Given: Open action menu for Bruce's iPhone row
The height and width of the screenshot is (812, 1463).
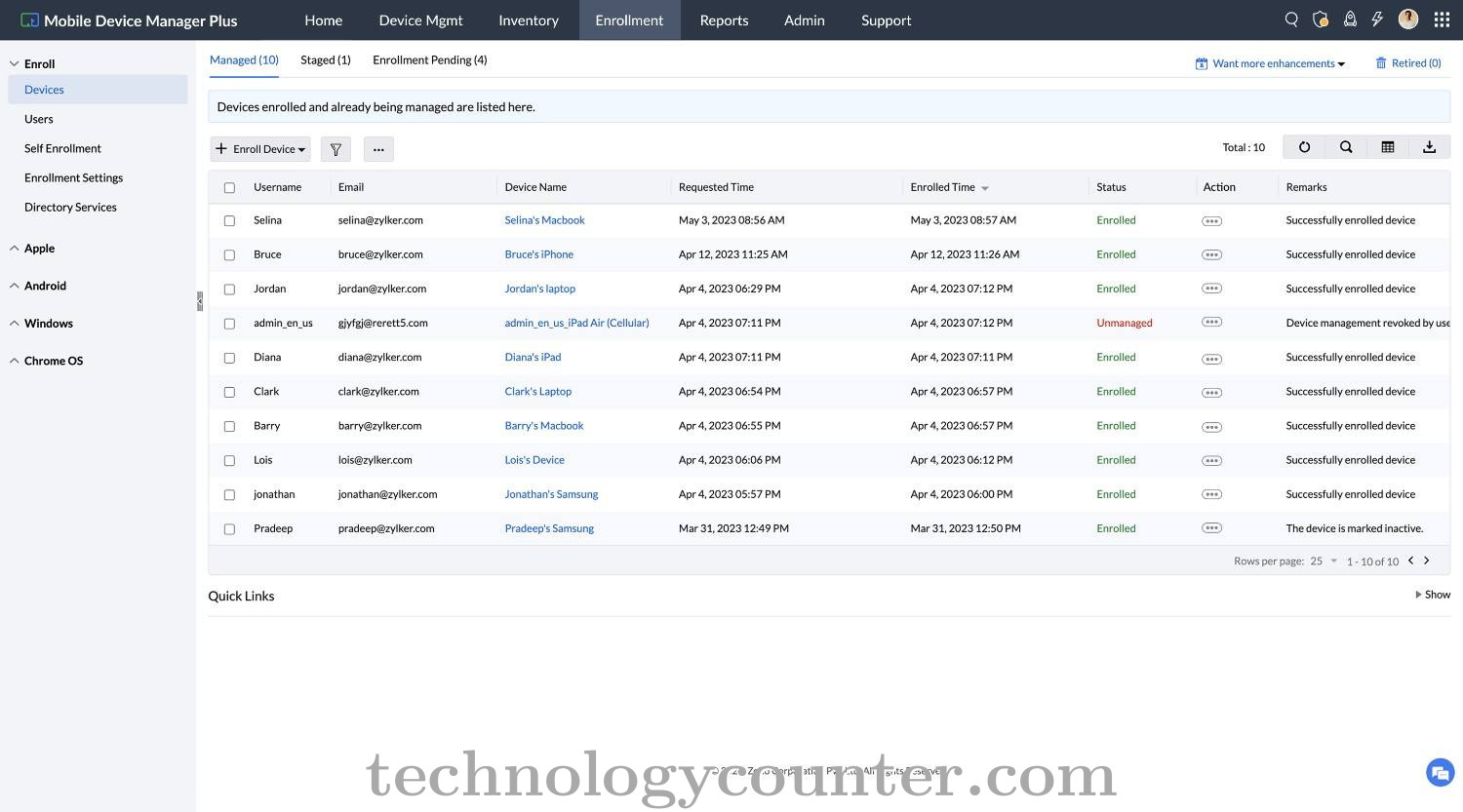Looking at the screenshot, I should point(1211,255).
